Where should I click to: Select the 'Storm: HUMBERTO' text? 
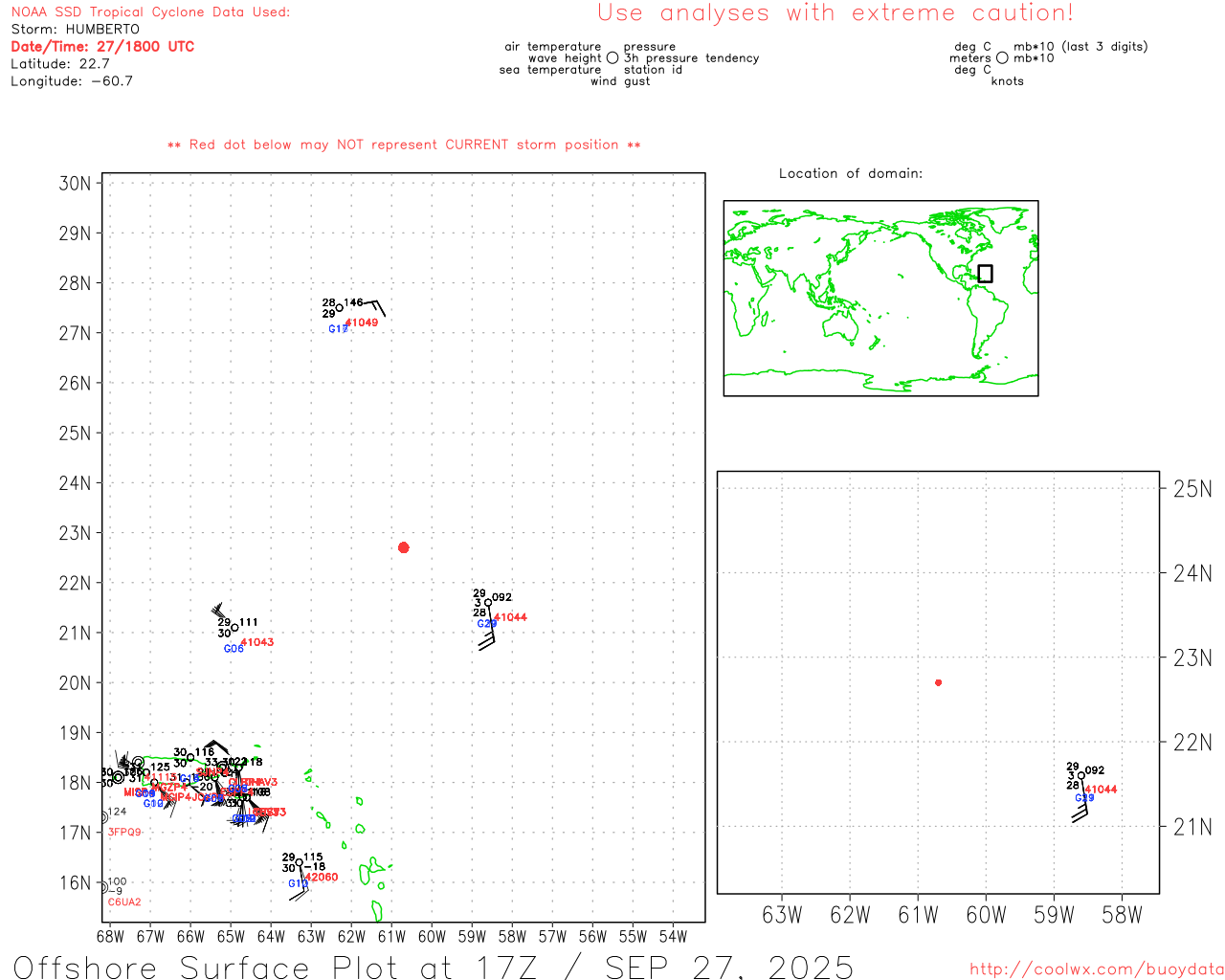click(75, 29)
